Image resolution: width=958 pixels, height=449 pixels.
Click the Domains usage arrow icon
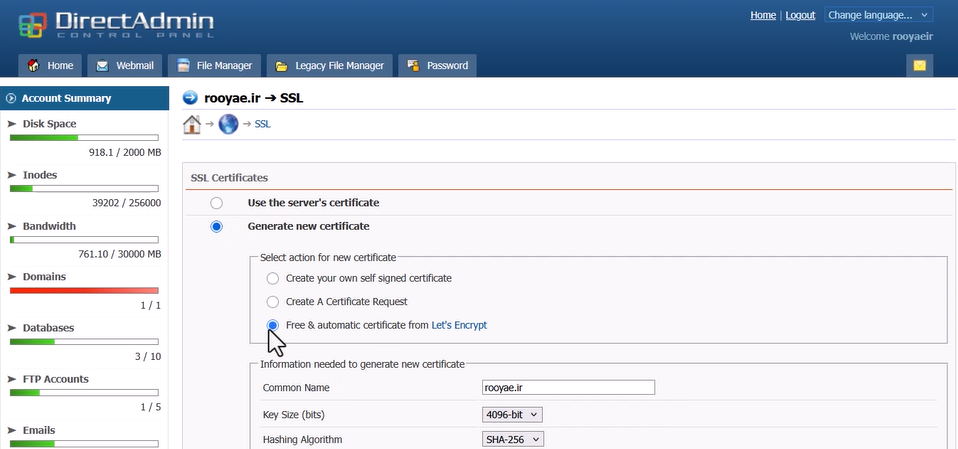coord(12,276)
